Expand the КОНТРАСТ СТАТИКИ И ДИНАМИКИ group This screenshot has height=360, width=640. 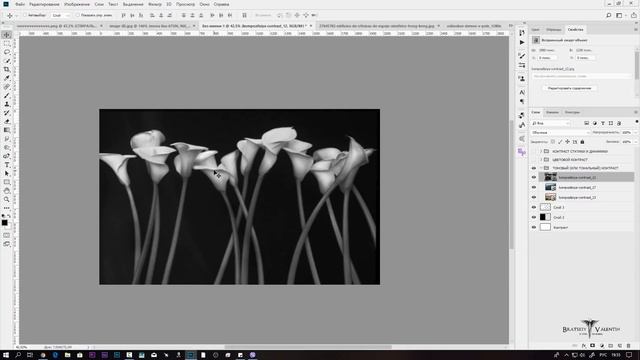point(541,151)
